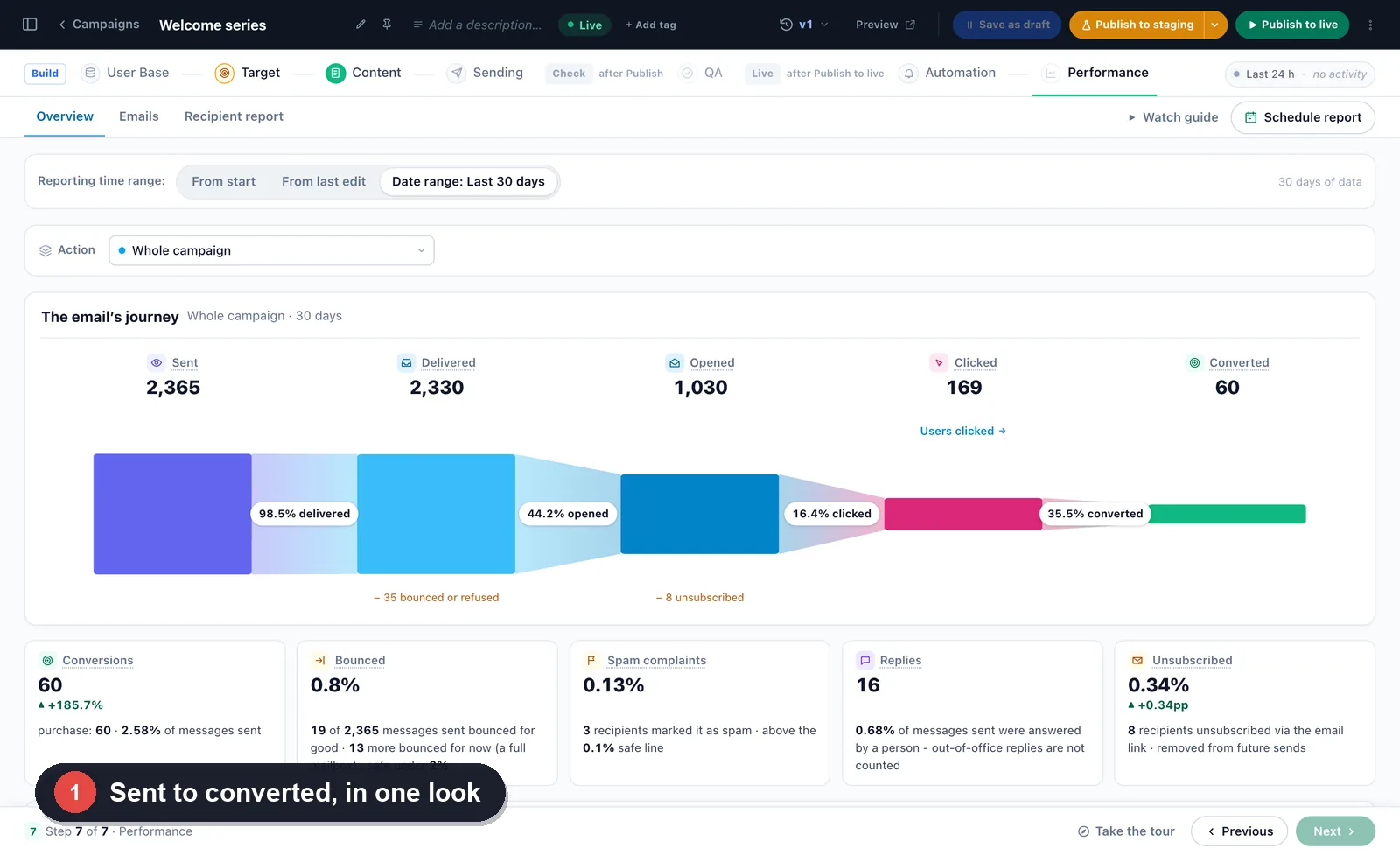Open the Last 24 h activity selector
The height and width of the screenshot is (856, 1400).
[x=1300, y=74]
